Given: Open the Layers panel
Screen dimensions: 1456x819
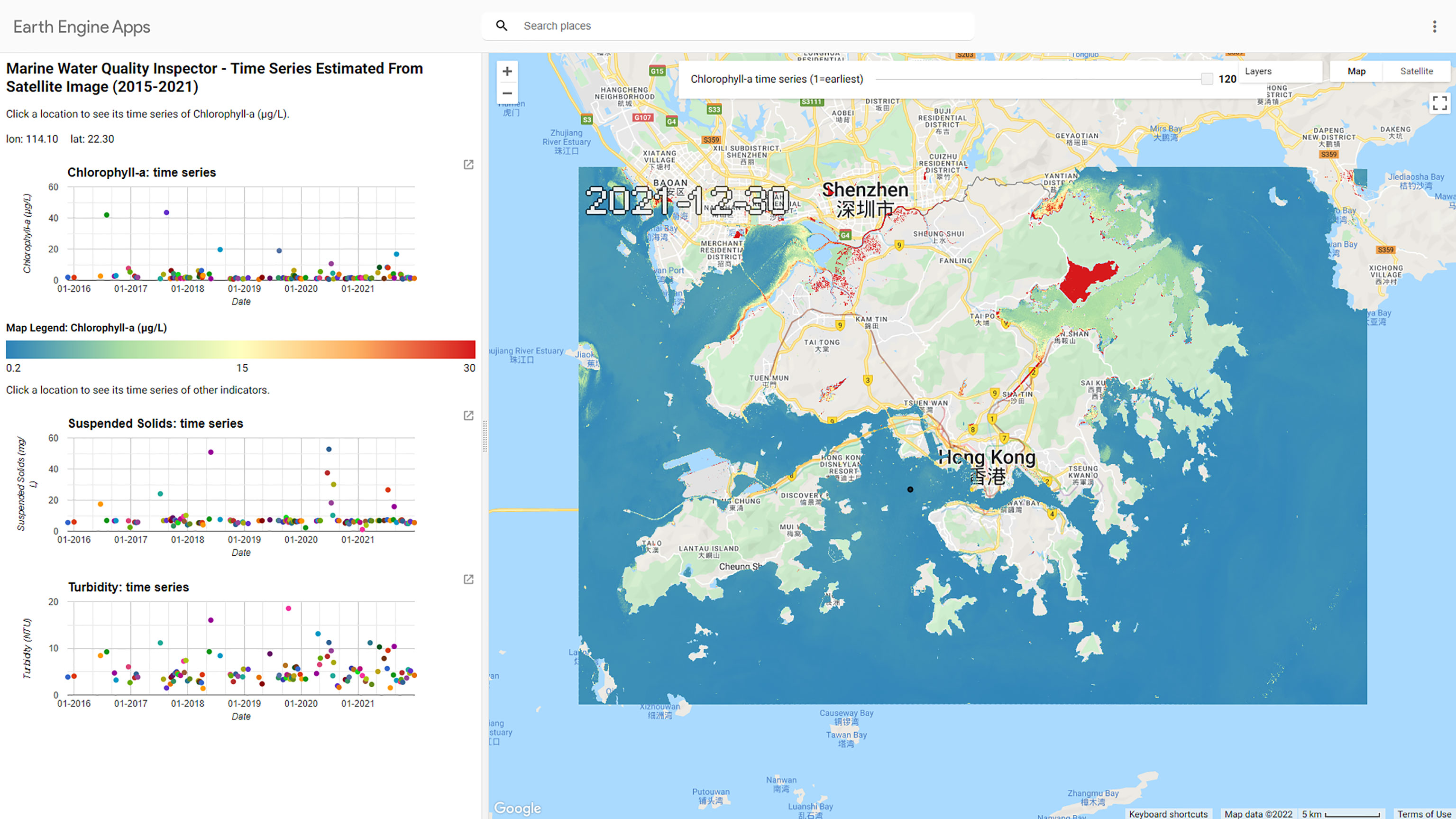Looking at the screenshot, I should 1280,71.
